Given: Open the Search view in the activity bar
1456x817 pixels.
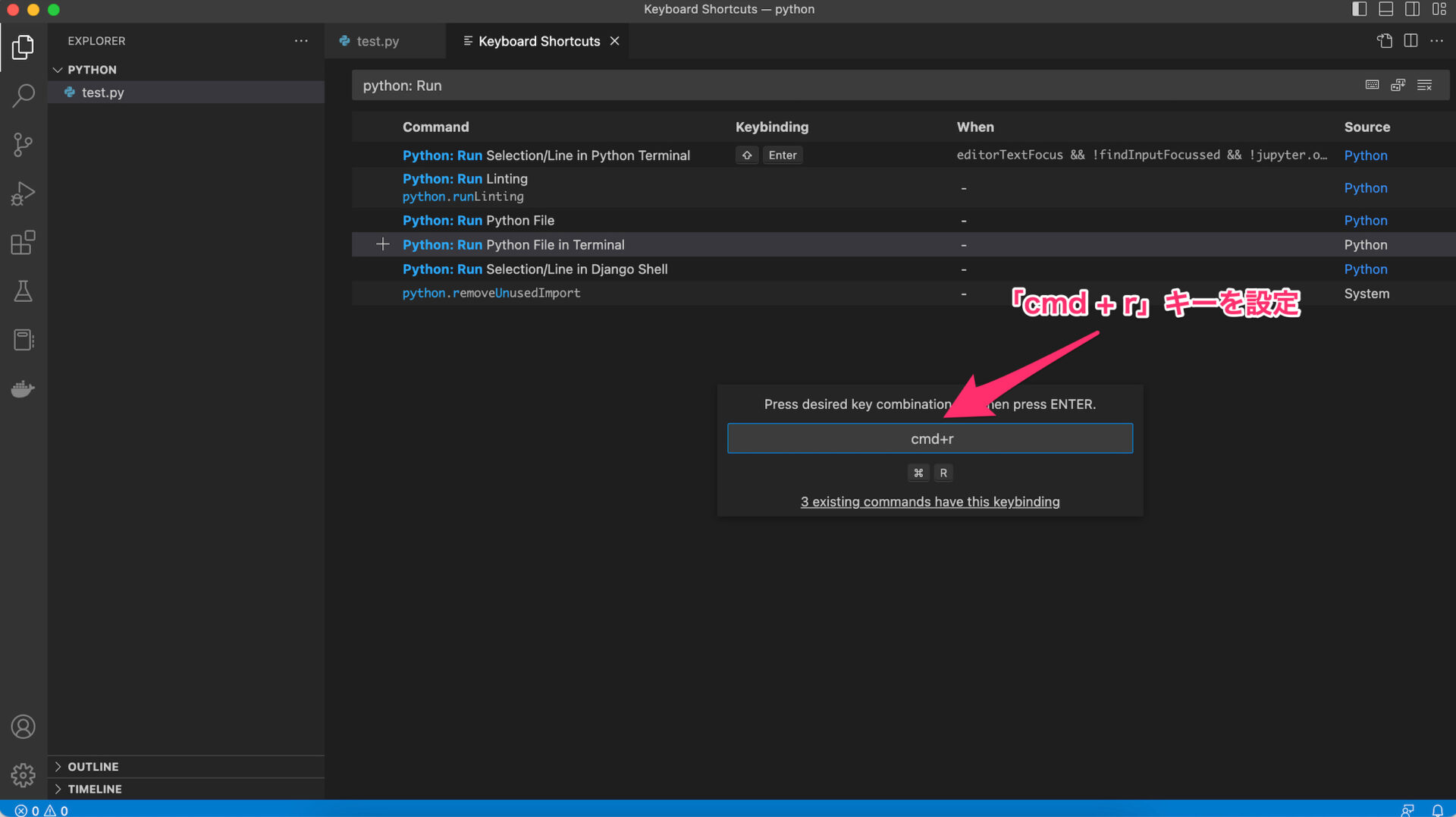Looking at the screenshot, I should [x=23, y=96].
